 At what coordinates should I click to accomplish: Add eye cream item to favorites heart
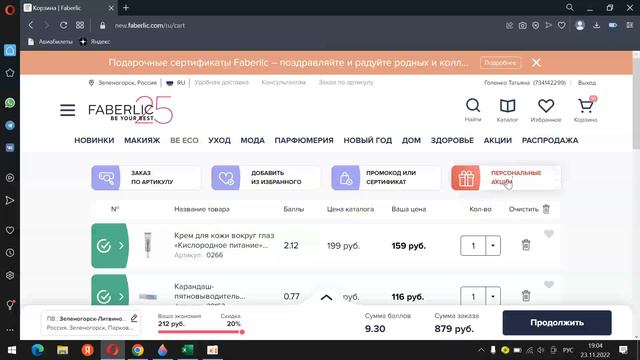(549, 233)
